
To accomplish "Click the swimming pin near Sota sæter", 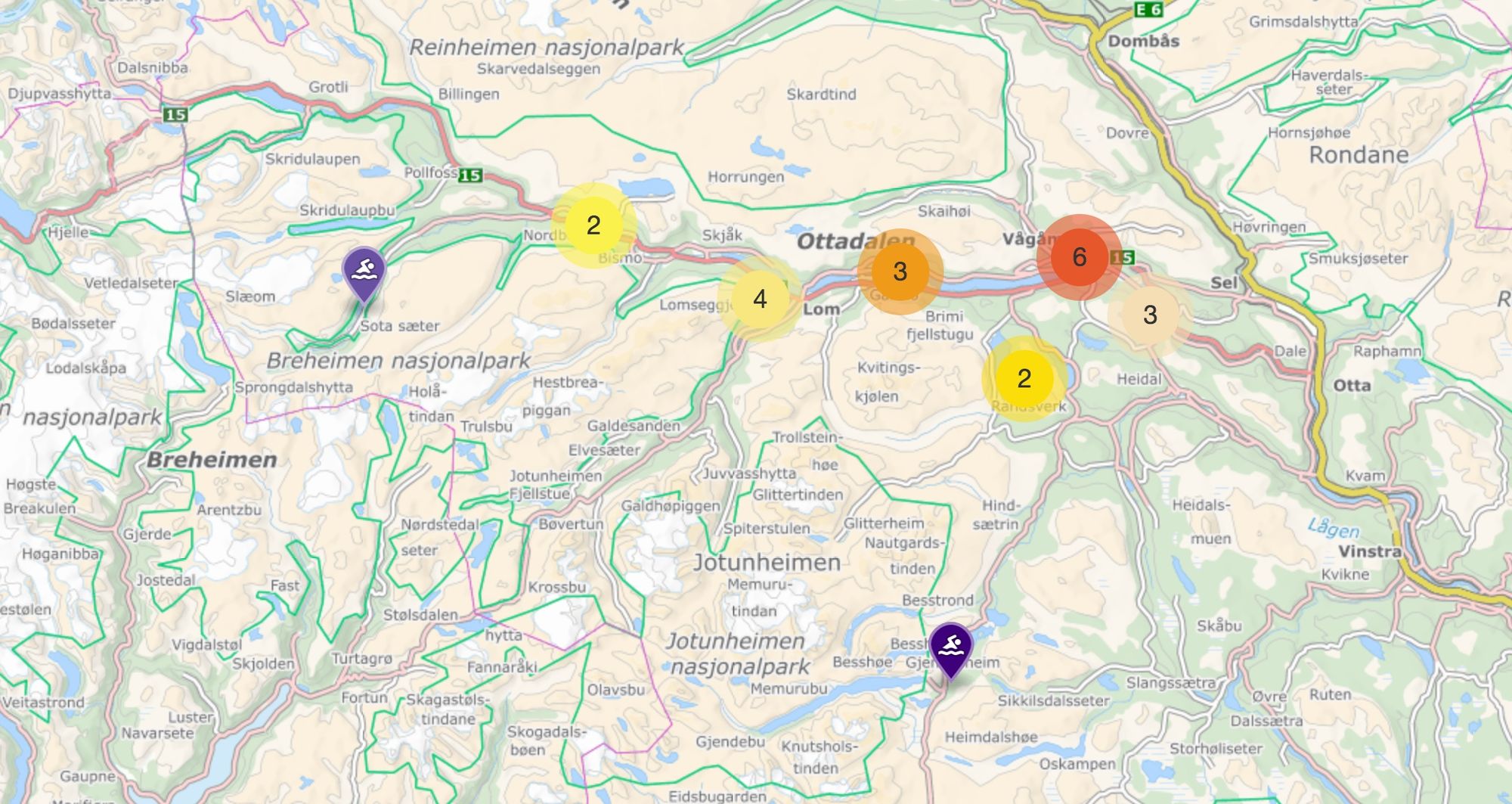I will coord(364,273).
